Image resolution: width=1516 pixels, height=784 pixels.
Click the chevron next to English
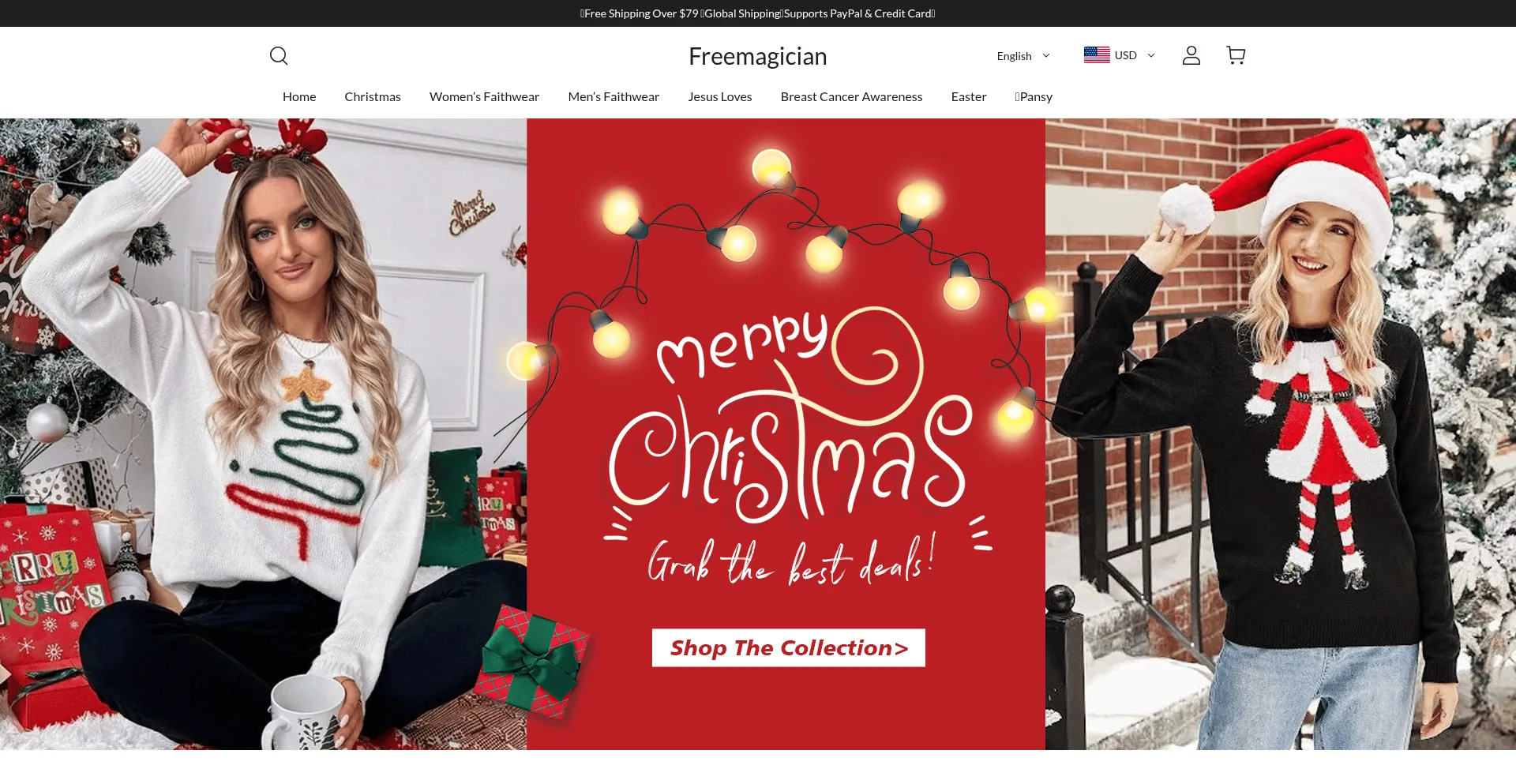point(1046,55)
